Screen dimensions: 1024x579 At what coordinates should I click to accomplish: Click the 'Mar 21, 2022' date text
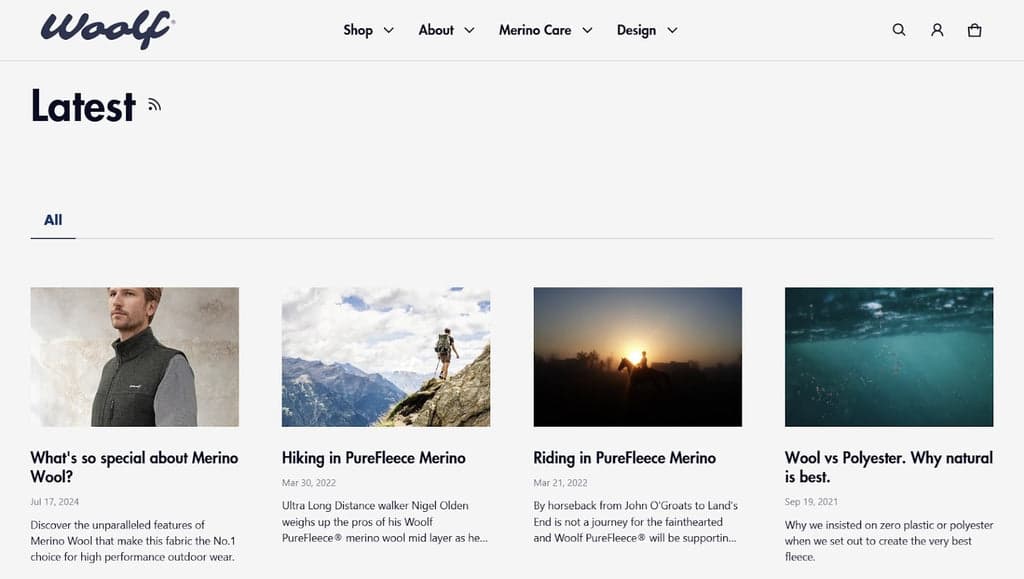(x=560, y=483)
